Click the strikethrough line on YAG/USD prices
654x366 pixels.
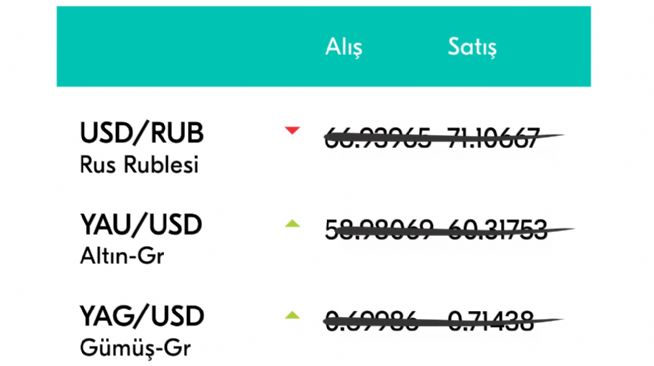click(x=443, y=321)
